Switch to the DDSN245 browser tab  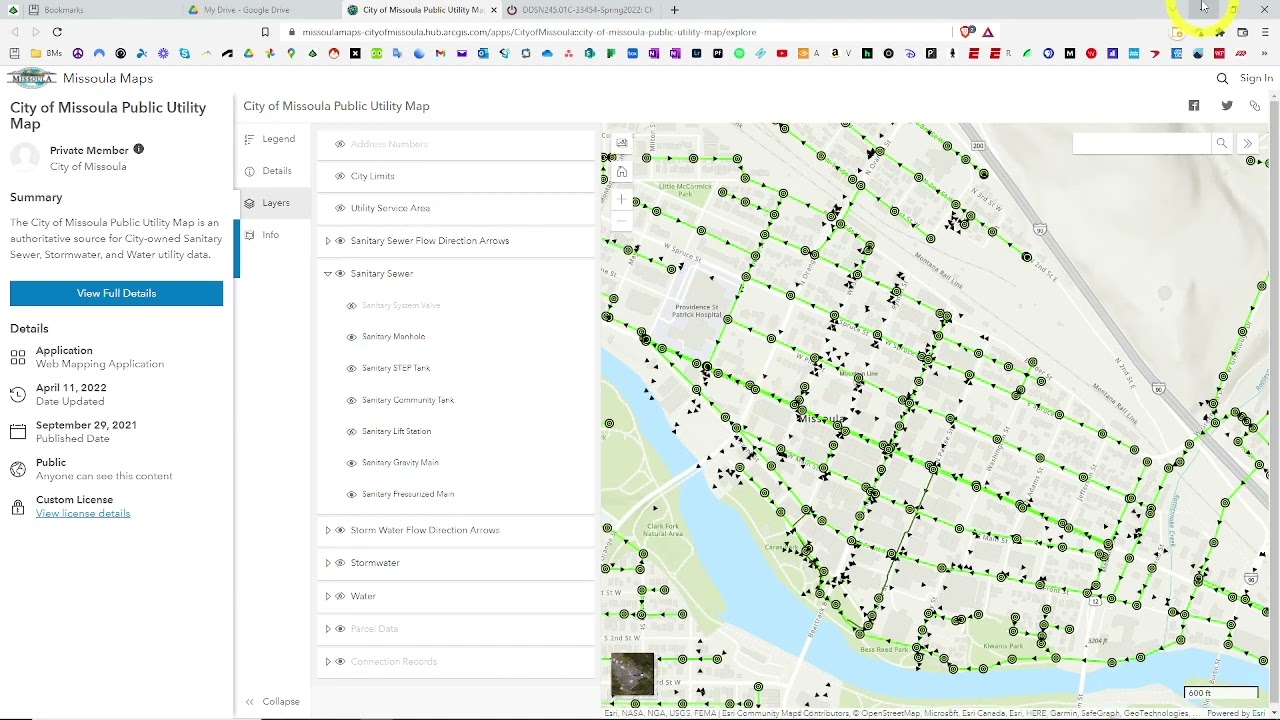click(x=580, y=10)
